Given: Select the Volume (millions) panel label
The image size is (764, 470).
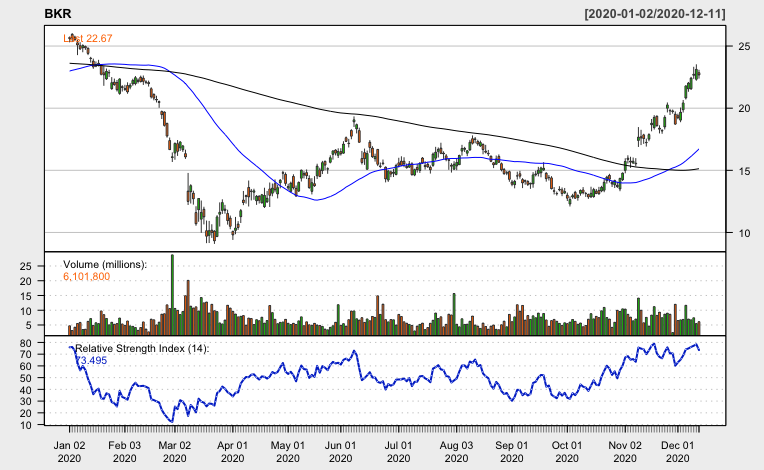Looking at the screenshot, I should (105, 264).
